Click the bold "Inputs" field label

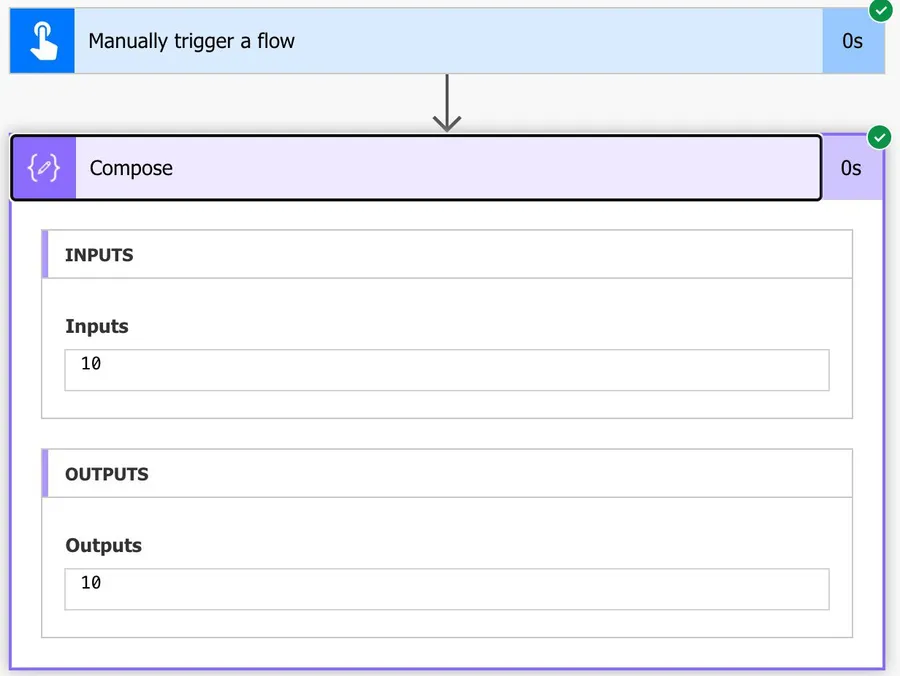97,326
